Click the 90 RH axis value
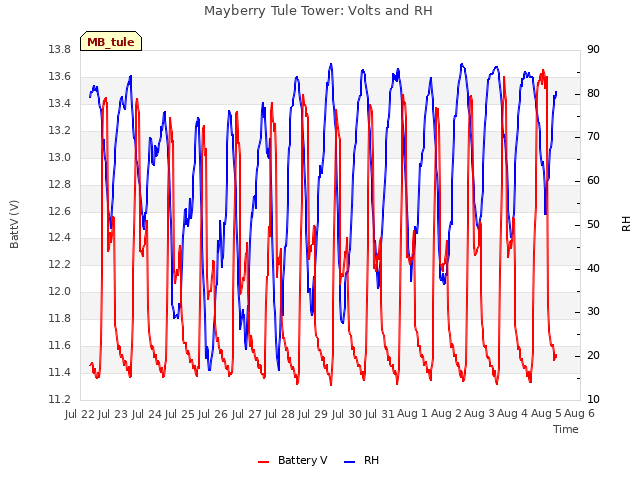 (x=593, y=50)
